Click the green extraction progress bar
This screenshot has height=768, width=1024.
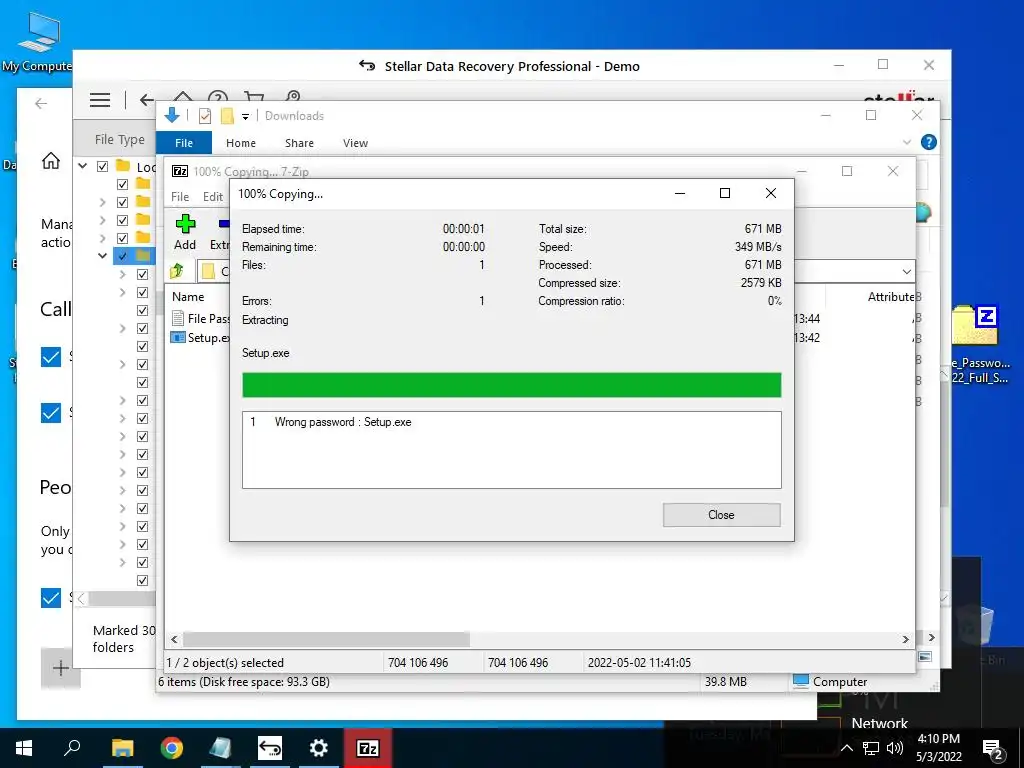coord(511,385)
